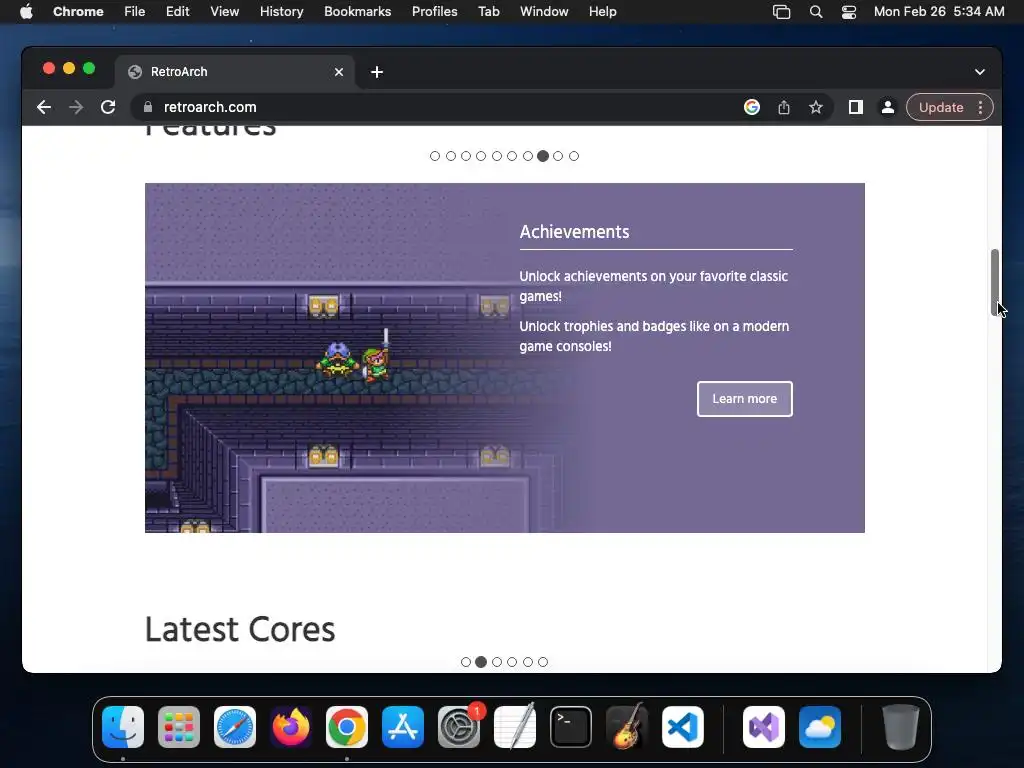Select last Features carousel dot
The width and height of the screenshot is (1024, 768).
pos(574,156)
